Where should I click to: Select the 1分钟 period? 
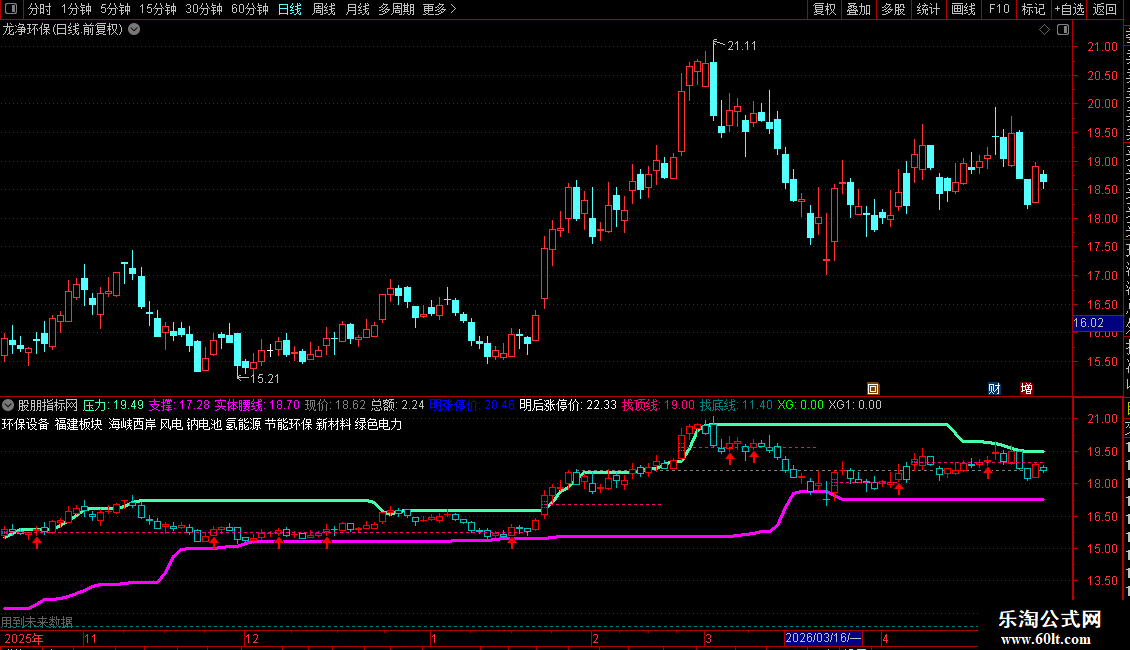[x=76, y=9]
